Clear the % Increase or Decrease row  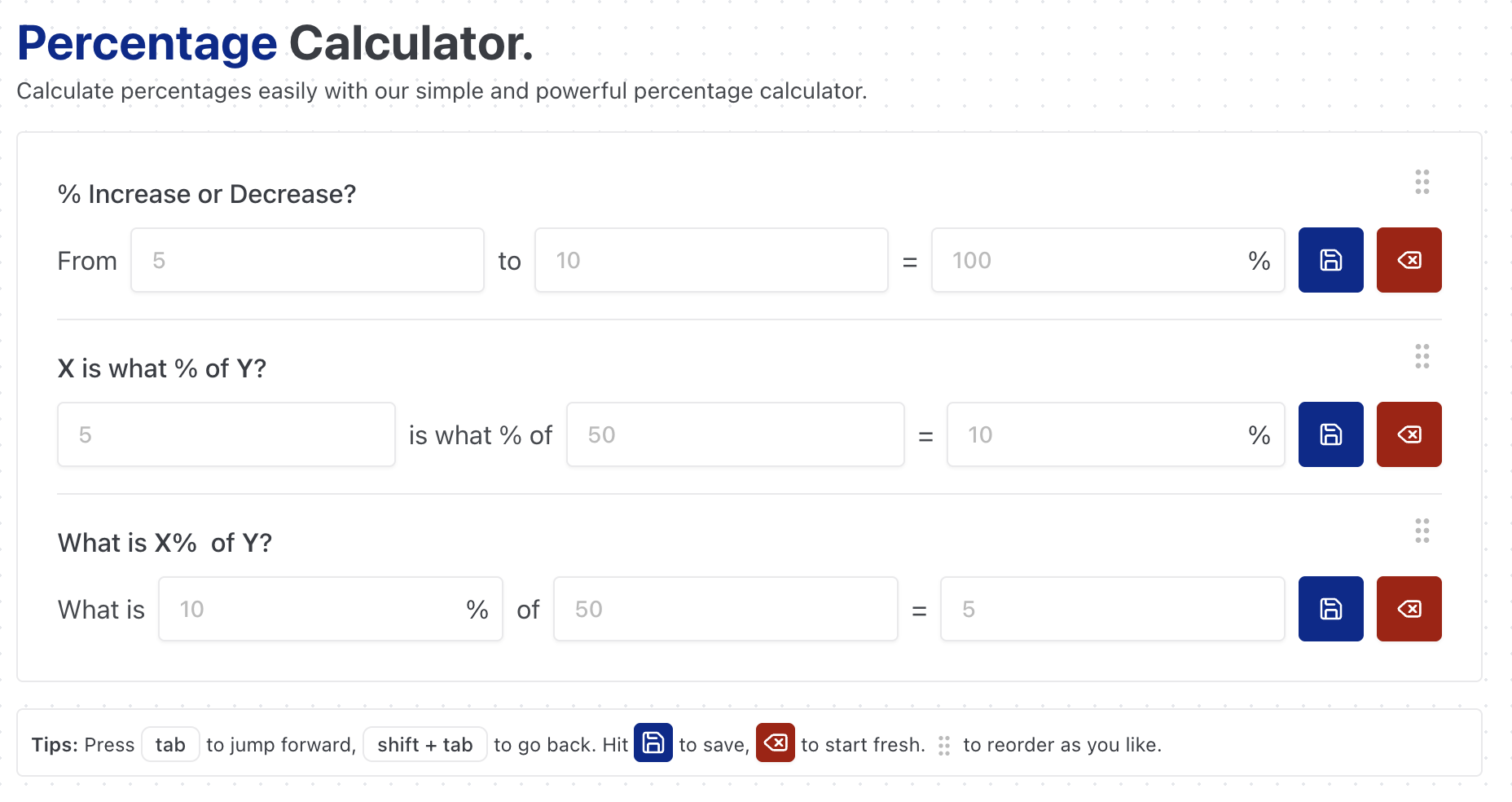coord(1409,260)
